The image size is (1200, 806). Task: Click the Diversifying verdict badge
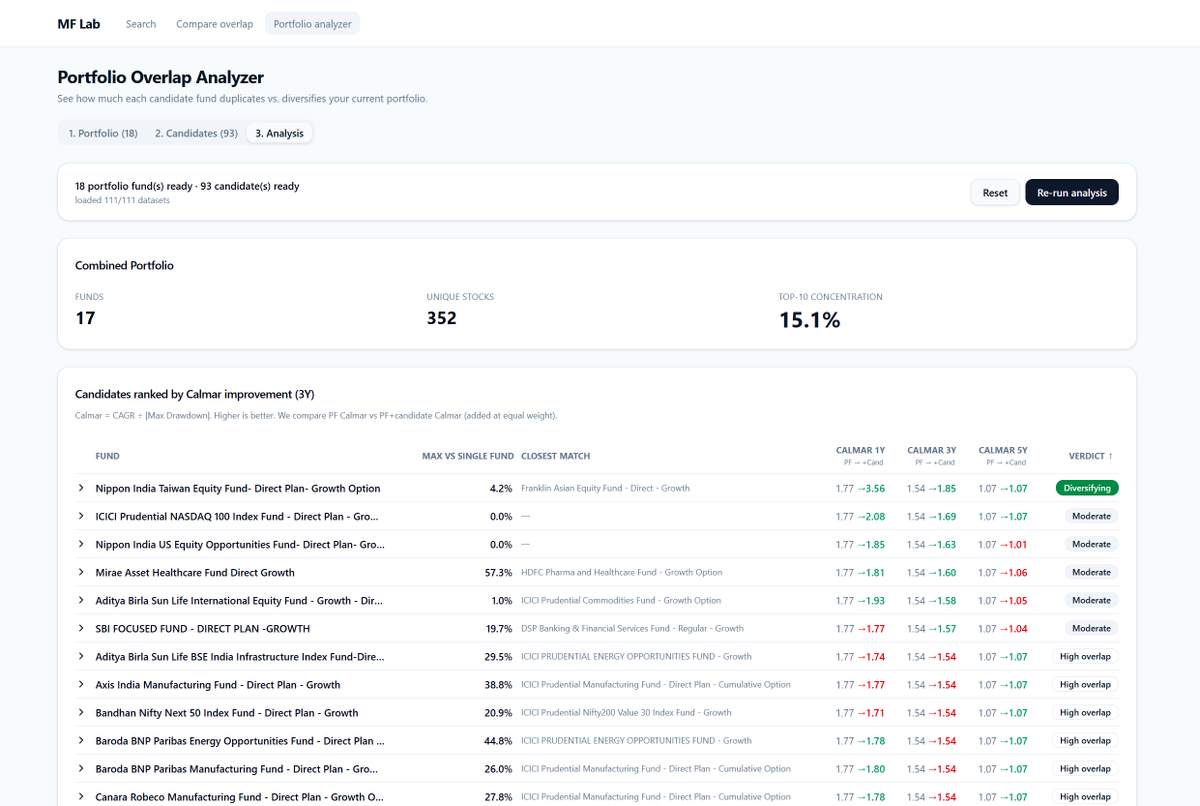coord(1087,488)
